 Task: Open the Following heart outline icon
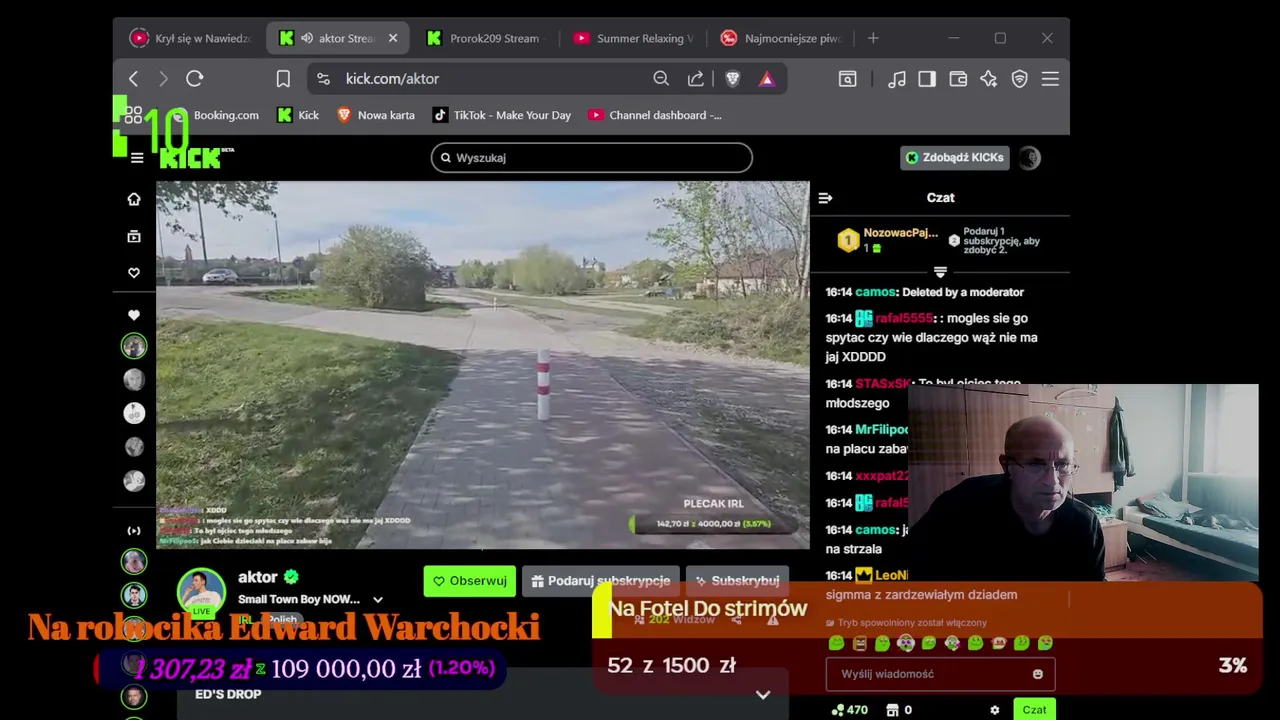pyautogui.click(x=134, y=273)
